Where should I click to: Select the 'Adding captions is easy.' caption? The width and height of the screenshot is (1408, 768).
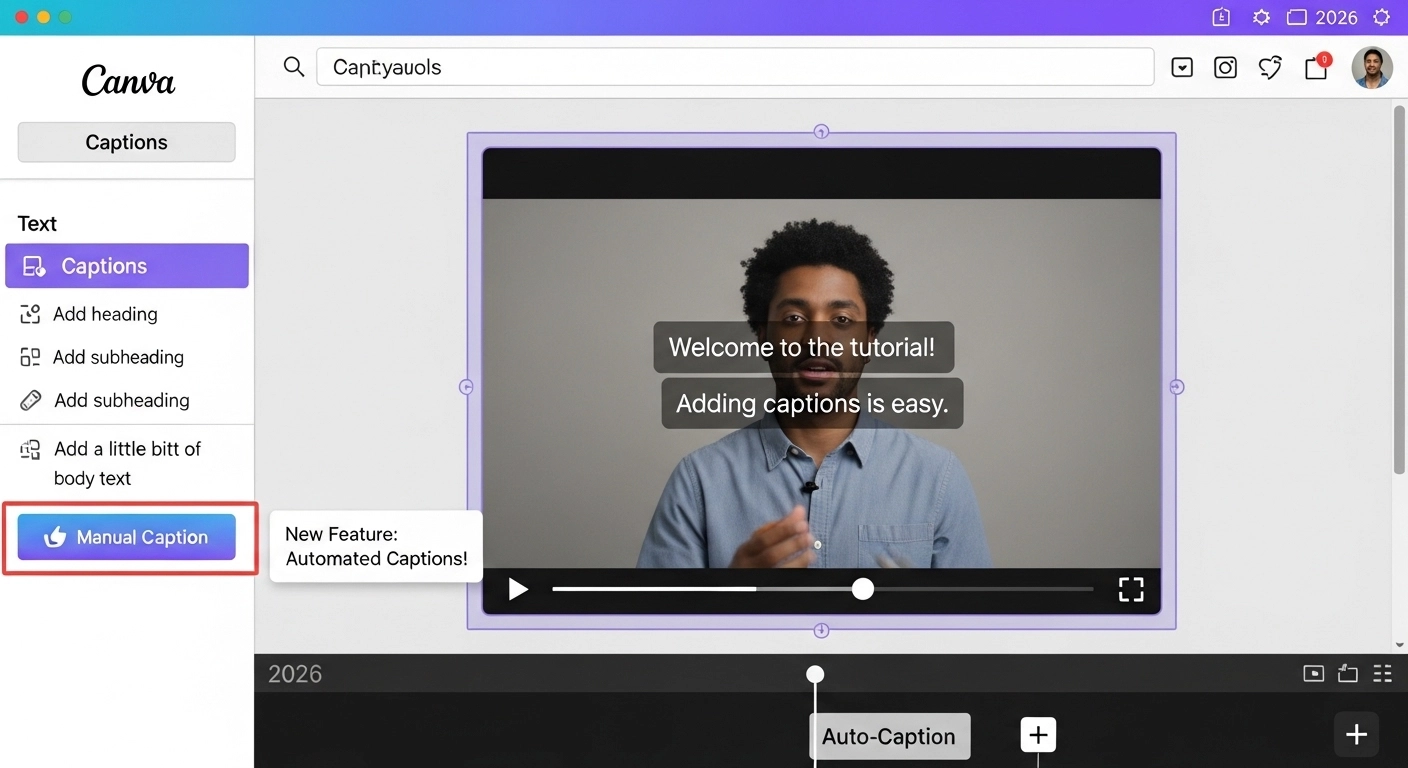point(812,404)
